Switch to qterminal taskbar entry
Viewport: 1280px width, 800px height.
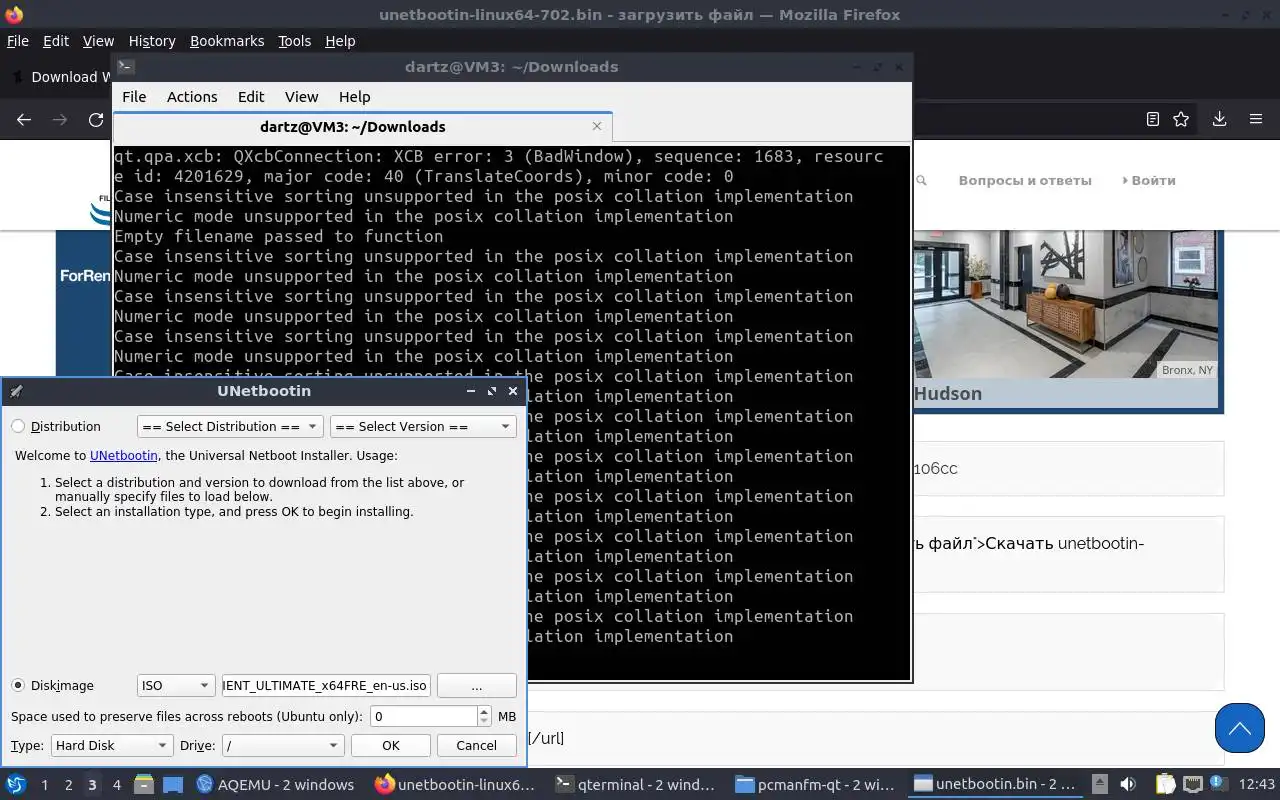[634, 784]
